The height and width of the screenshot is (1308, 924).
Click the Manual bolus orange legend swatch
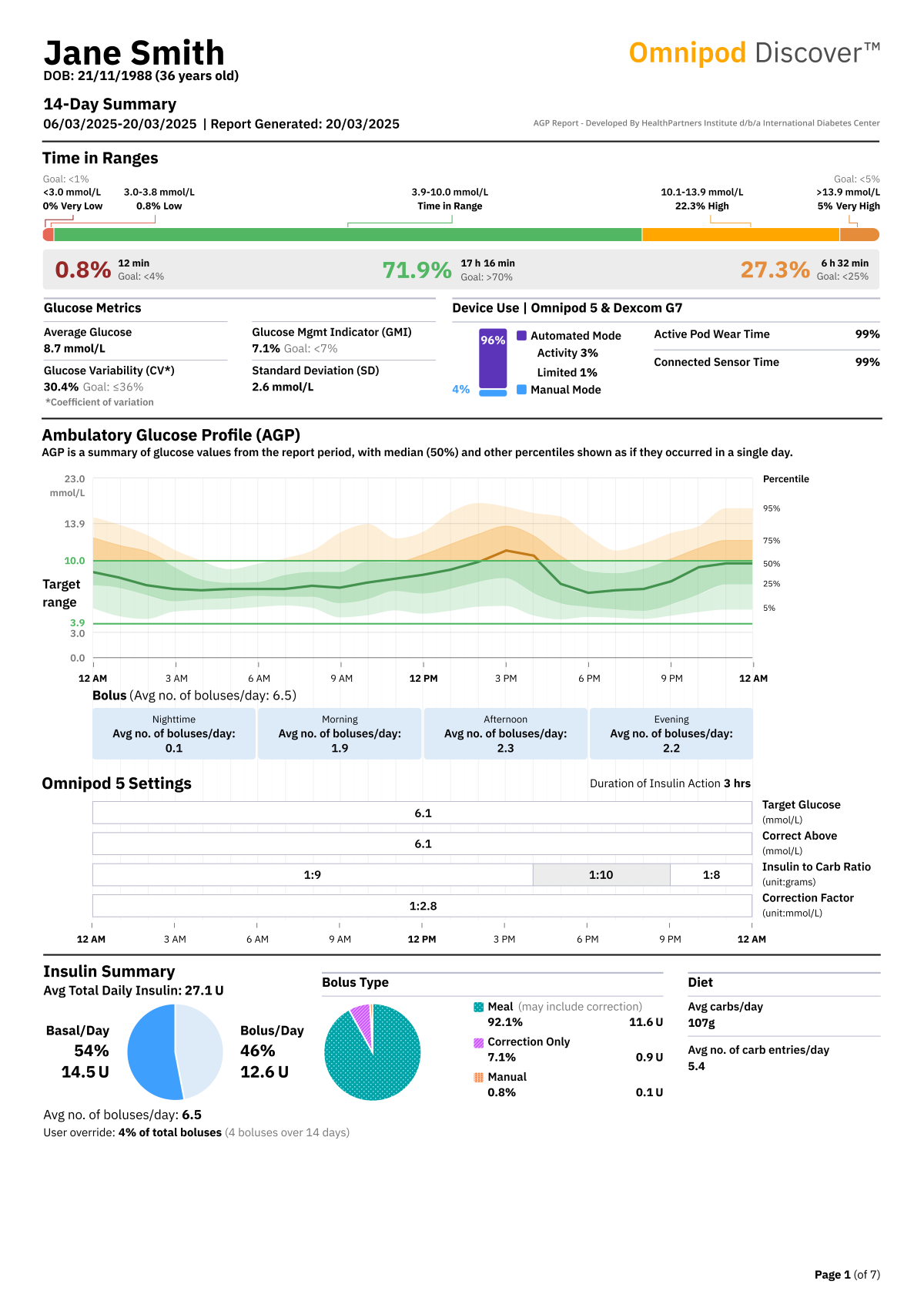[x=478, y=1077]
